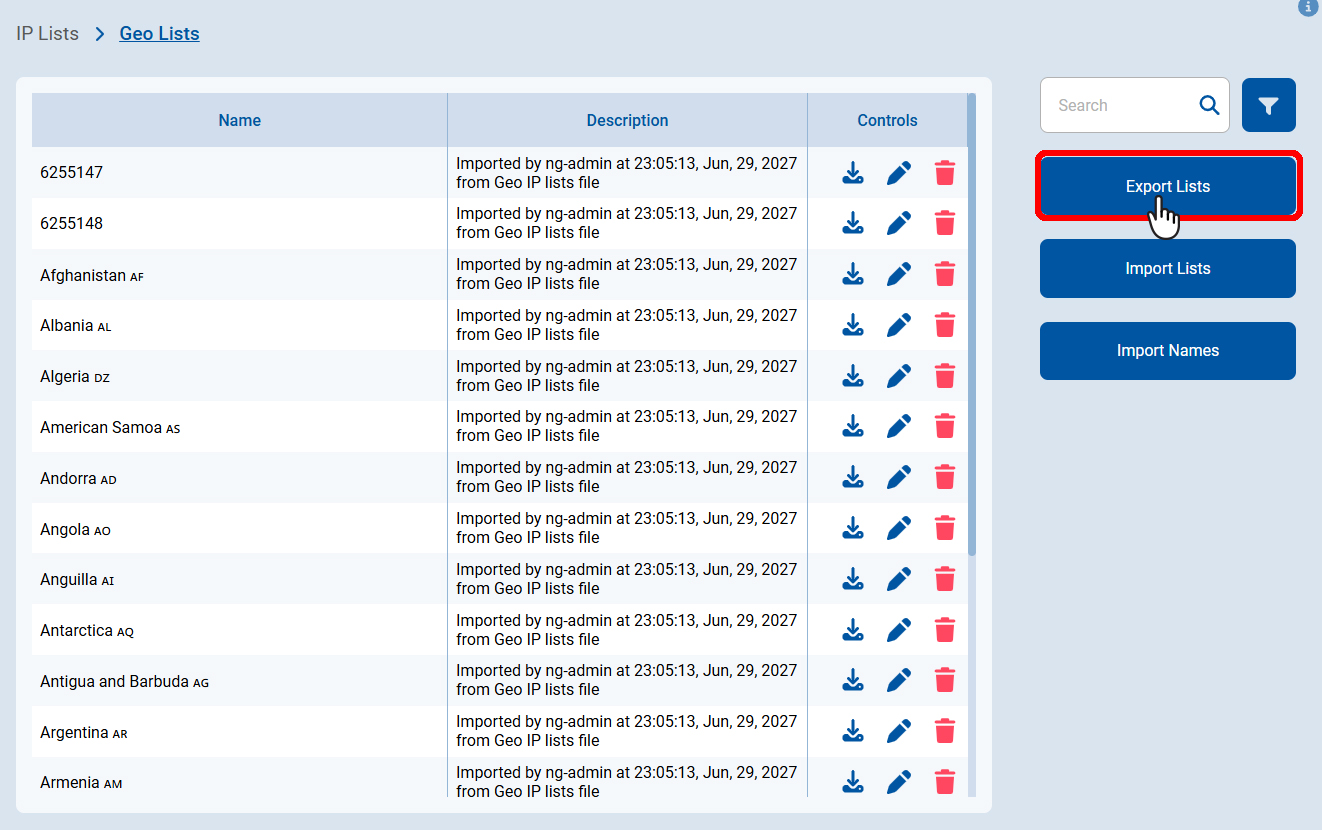Edit the Argentina list

[899, 731]
